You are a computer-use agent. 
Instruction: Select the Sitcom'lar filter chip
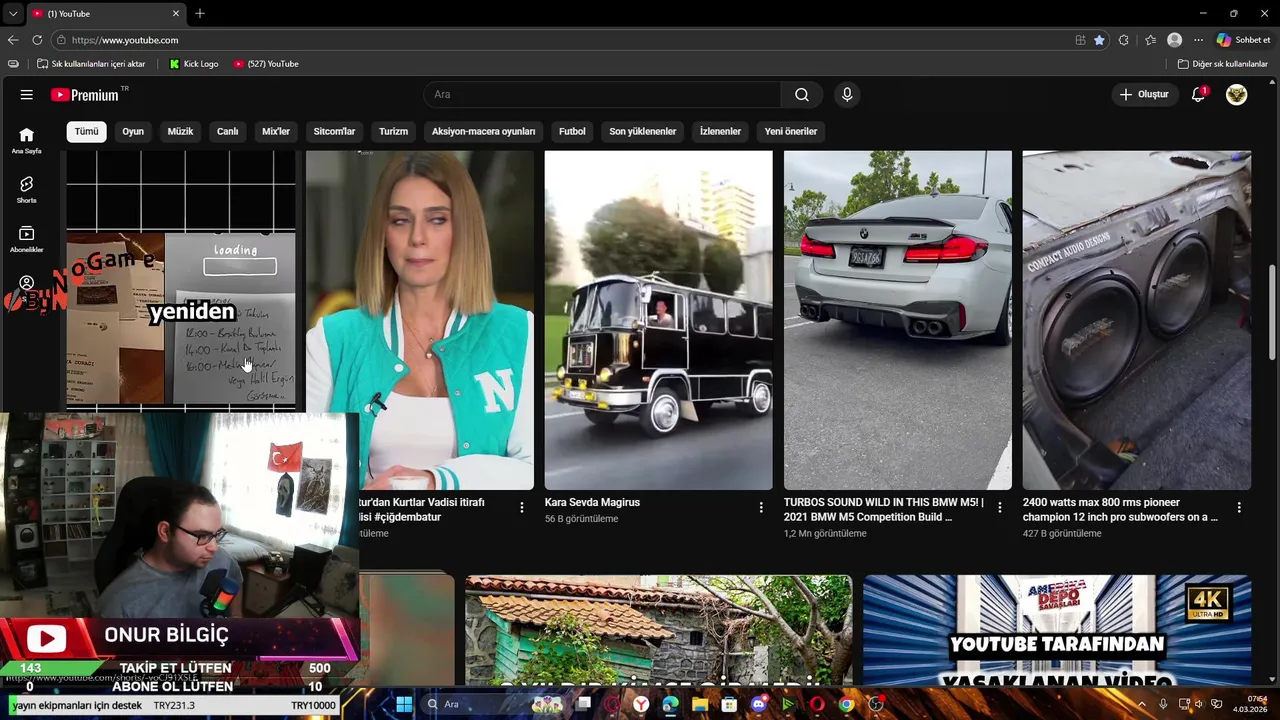coord(334,131)
